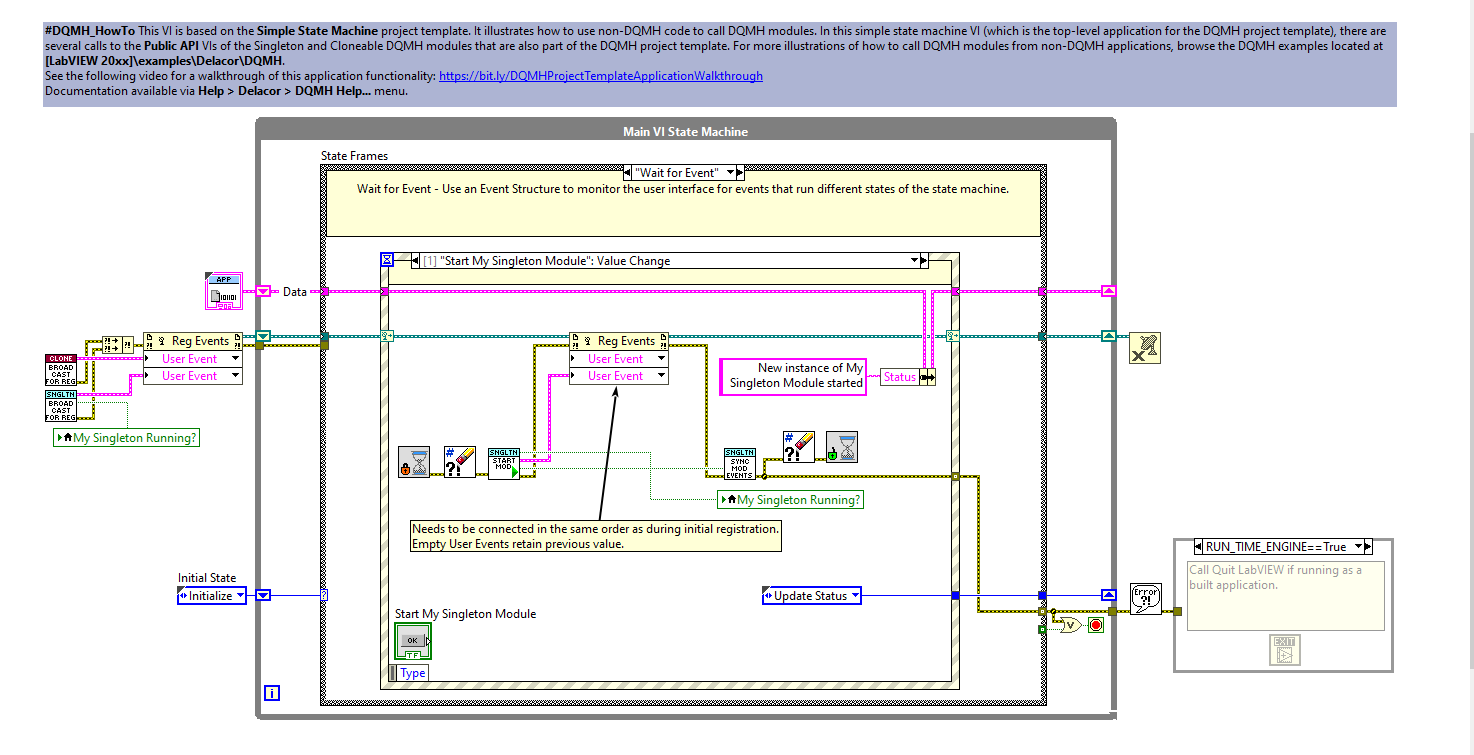The image size is (1474, 755).
Task: Select the CLONE Broadcast For Reg VI
Action: [x=62, y=369]
